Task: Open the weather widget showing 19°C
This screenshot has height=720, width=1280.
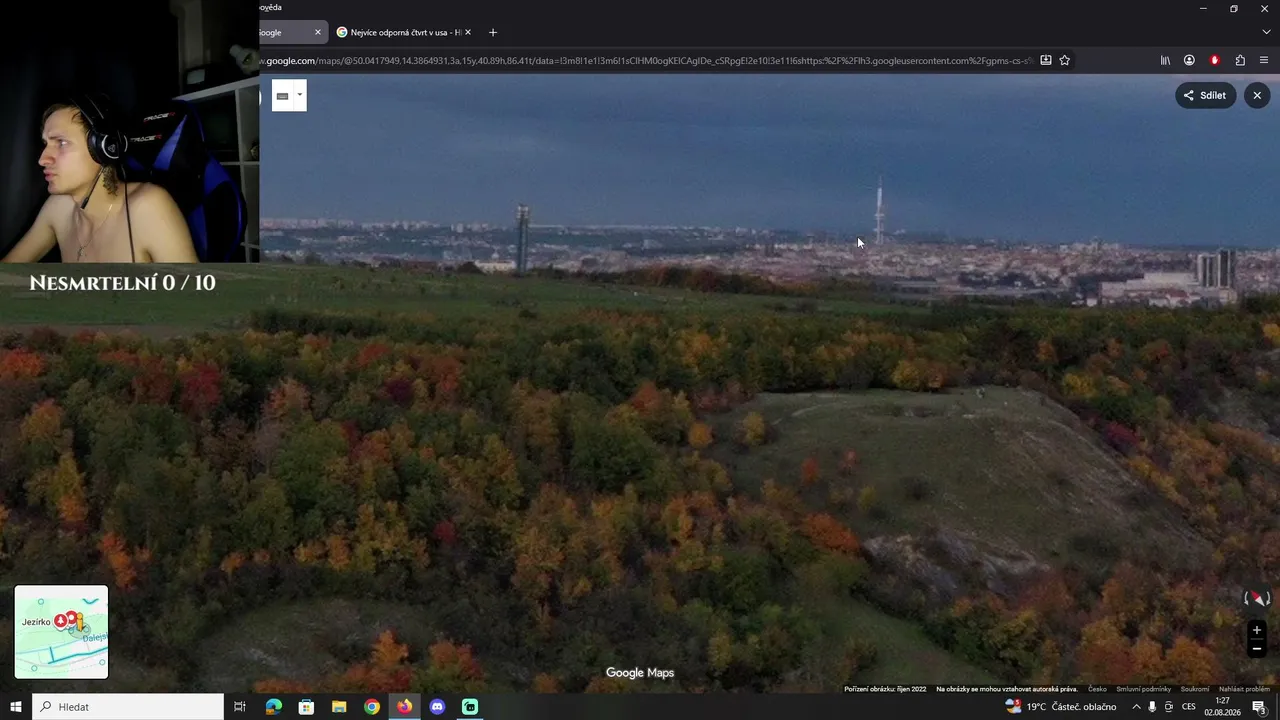Action: [1061, 707]
